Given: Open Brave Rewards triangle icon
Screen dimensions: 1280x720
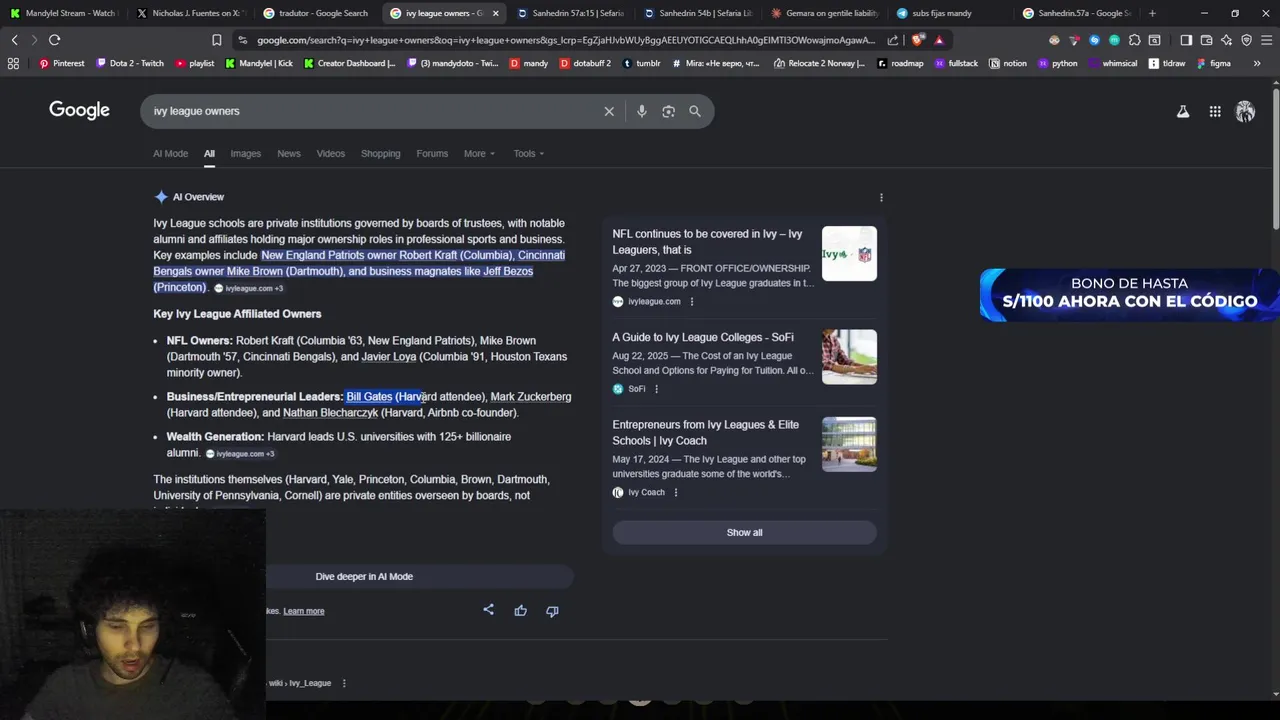Looking at the screenshot, I should pos(939,40).
